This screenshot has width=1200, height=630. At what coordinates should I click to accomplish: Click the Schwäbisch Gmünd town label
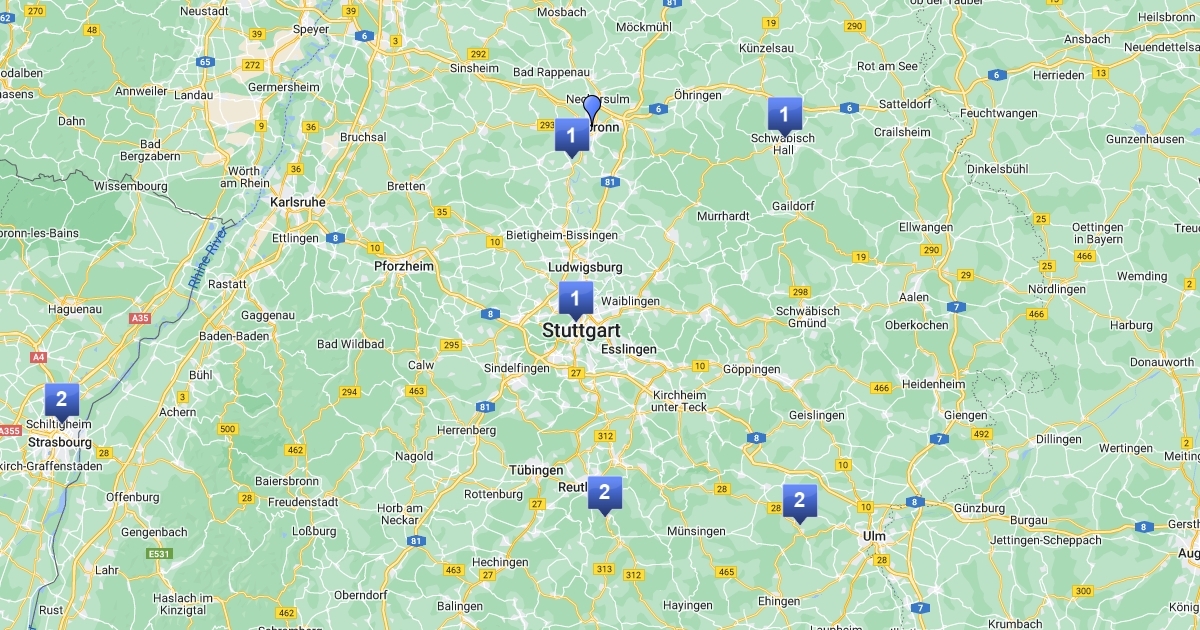tap(807, 317)
